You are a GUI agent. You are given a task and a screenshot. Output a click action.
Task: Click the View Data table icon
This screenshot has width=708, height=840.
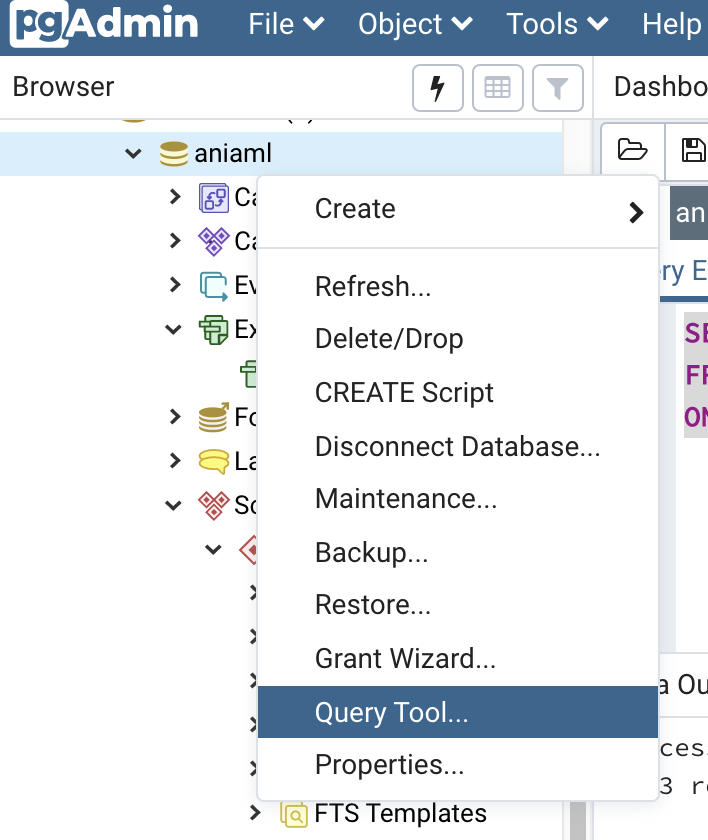(x=497, y=89)
